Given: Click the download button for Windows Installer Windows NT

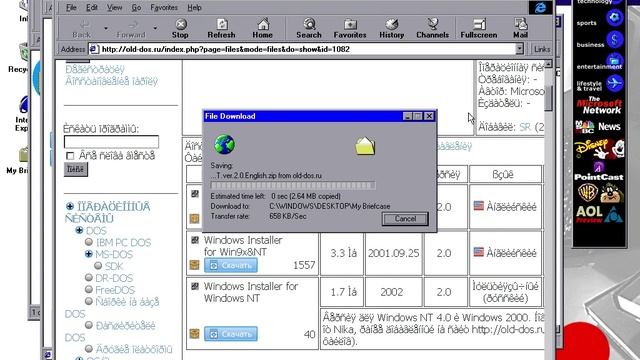Looking at the screenshot, I should point(231,334).
